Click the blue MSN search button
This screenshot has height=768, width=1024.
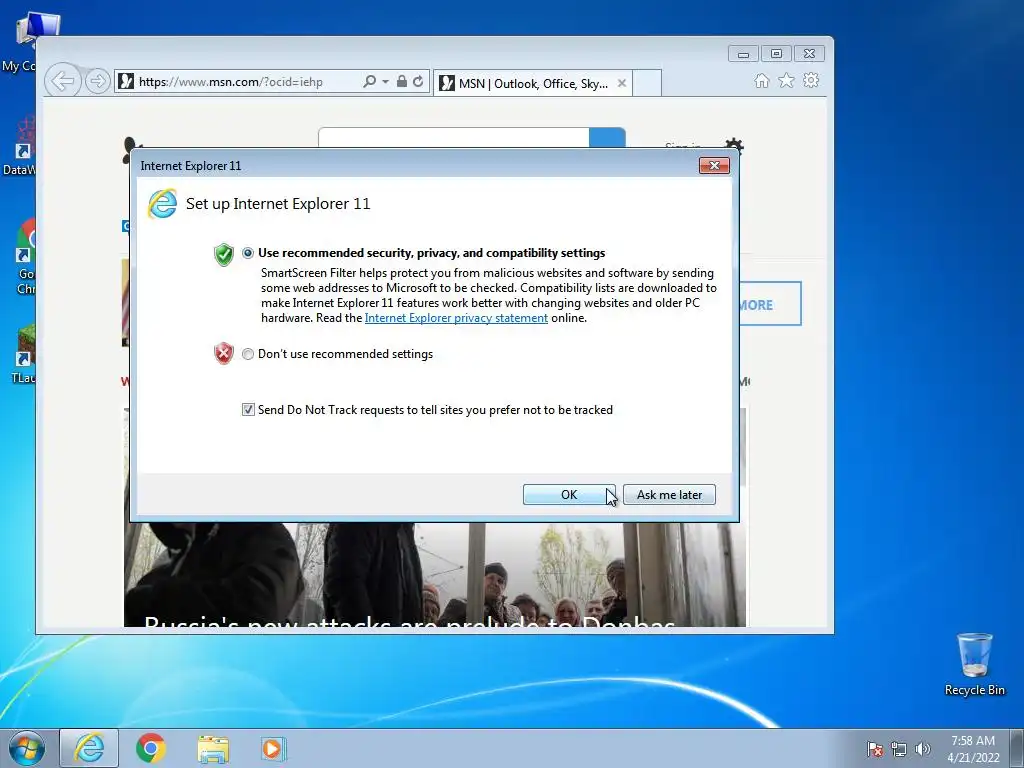[607, 138]
